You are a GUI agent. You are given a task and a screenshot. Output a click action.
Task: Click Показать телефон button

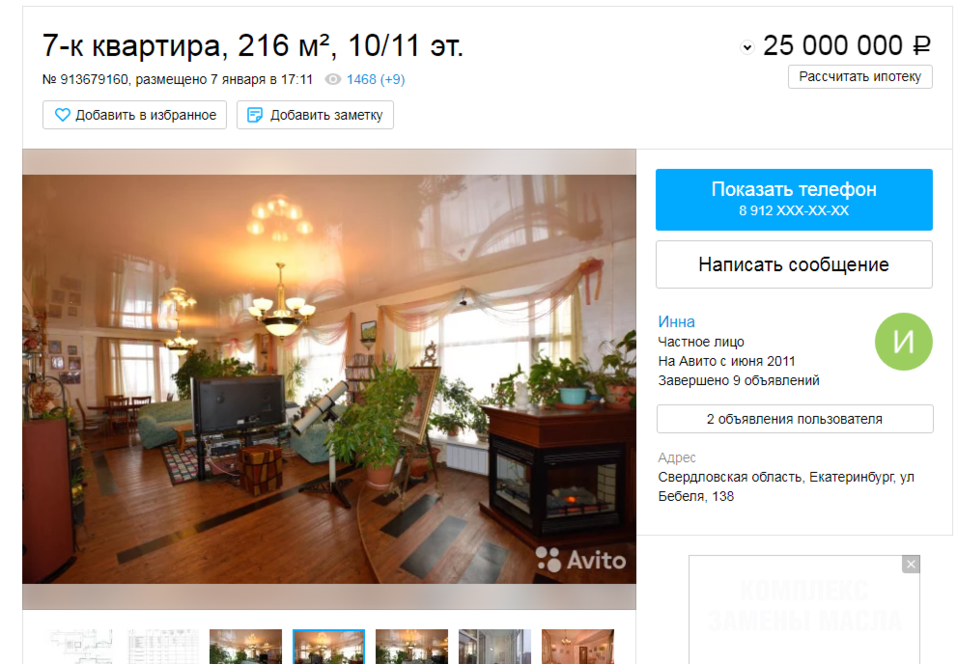tap(794, 200)
